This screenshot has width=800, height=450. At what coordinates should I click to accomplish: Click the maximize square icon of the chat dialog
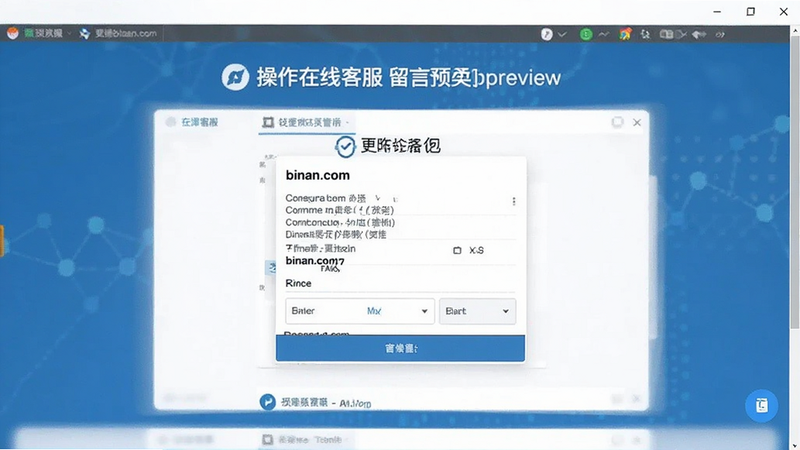tap(617, 122)
